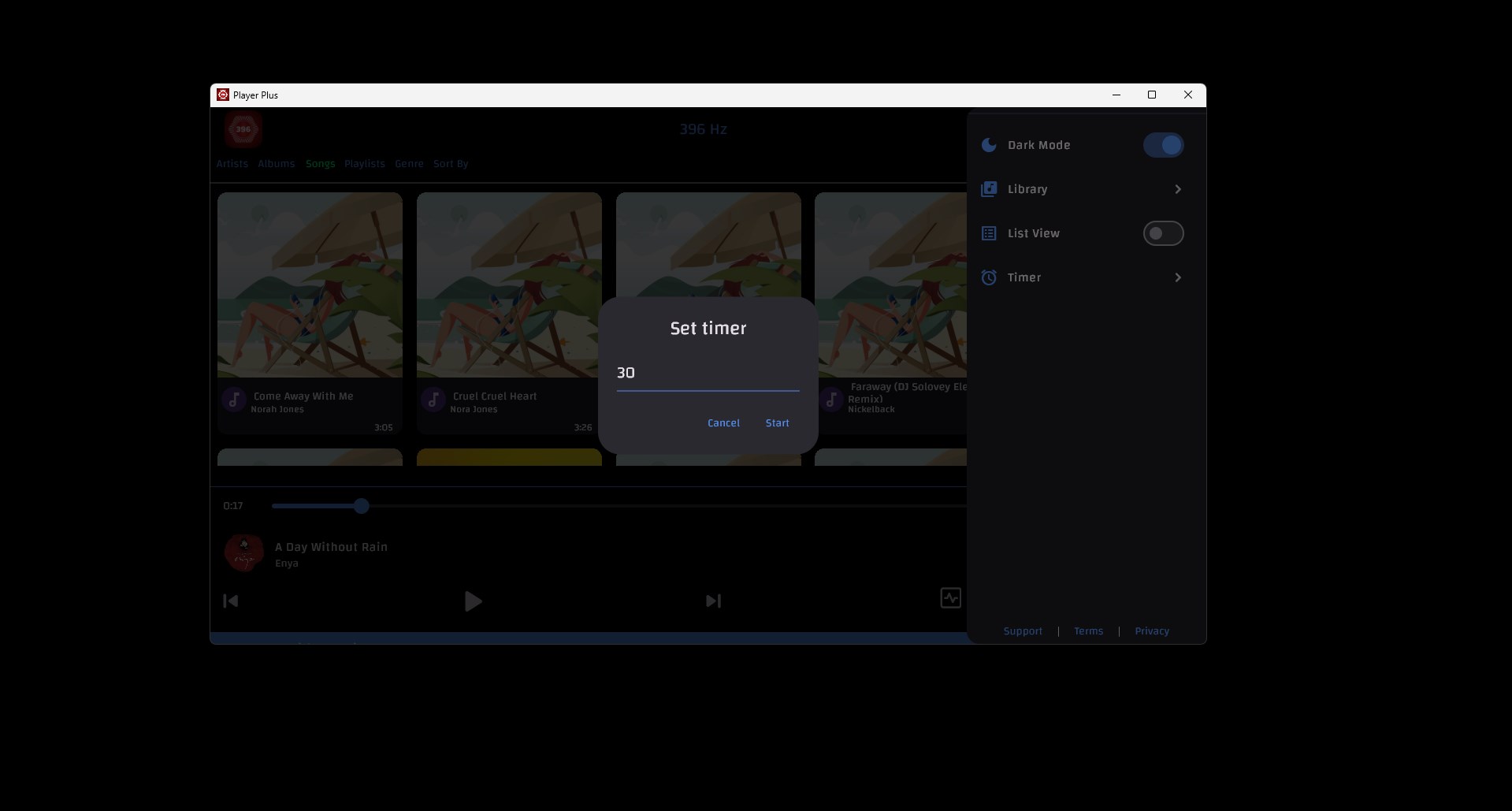Close the Player Plus window

coord(1188,95)
